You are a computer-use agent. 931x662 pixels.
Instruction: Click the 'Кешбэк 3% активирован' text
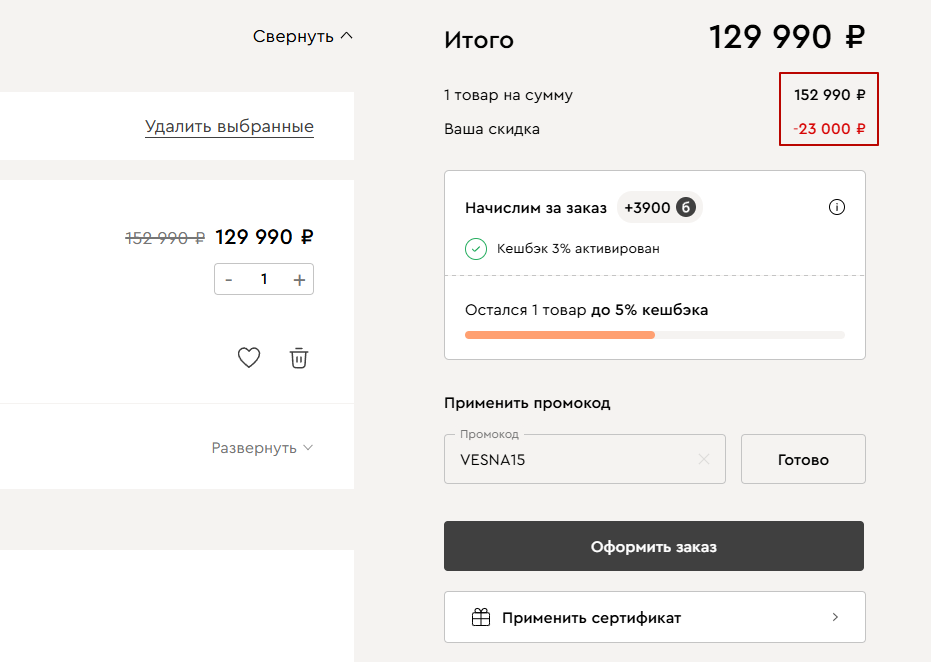coord(578,249)
